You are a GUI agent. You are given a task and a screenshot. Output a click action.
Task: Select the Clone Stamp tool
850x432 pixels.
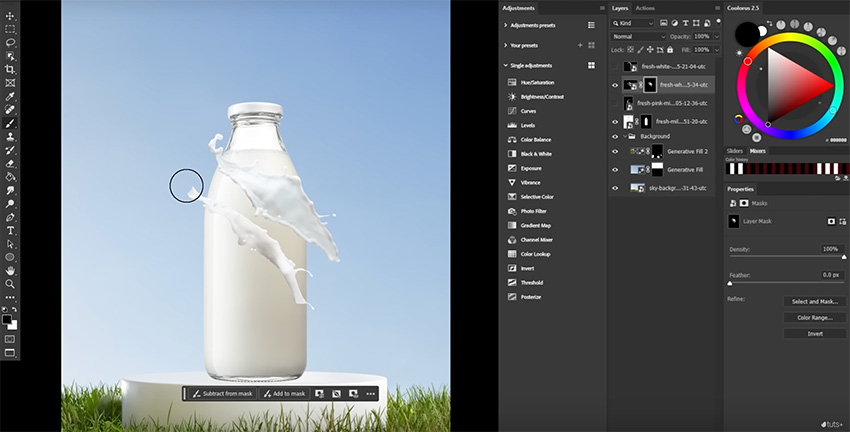pos(10,137)
